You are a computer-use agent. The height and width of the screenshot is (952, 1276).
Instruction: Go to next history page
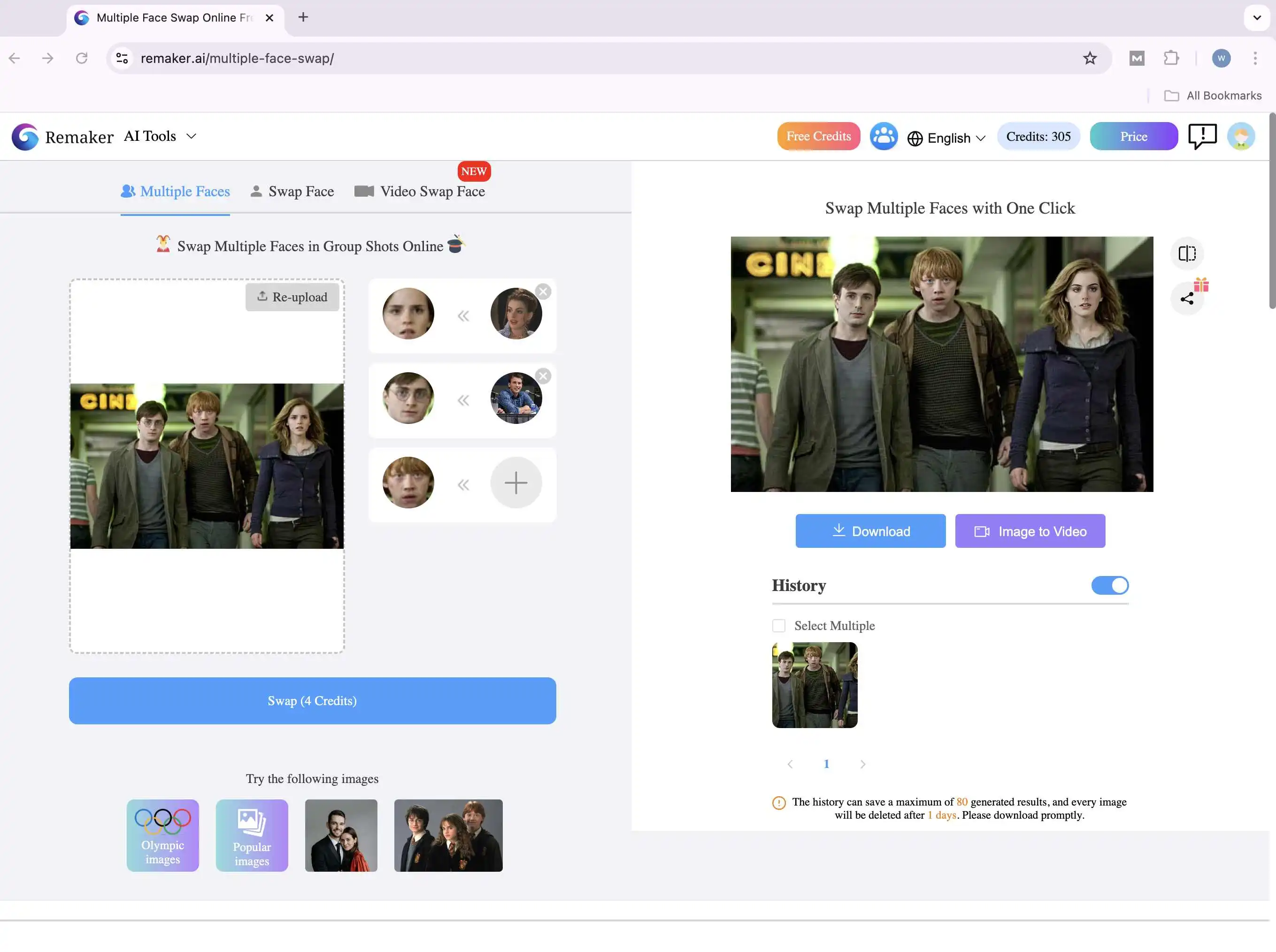(x=862, y=764)
